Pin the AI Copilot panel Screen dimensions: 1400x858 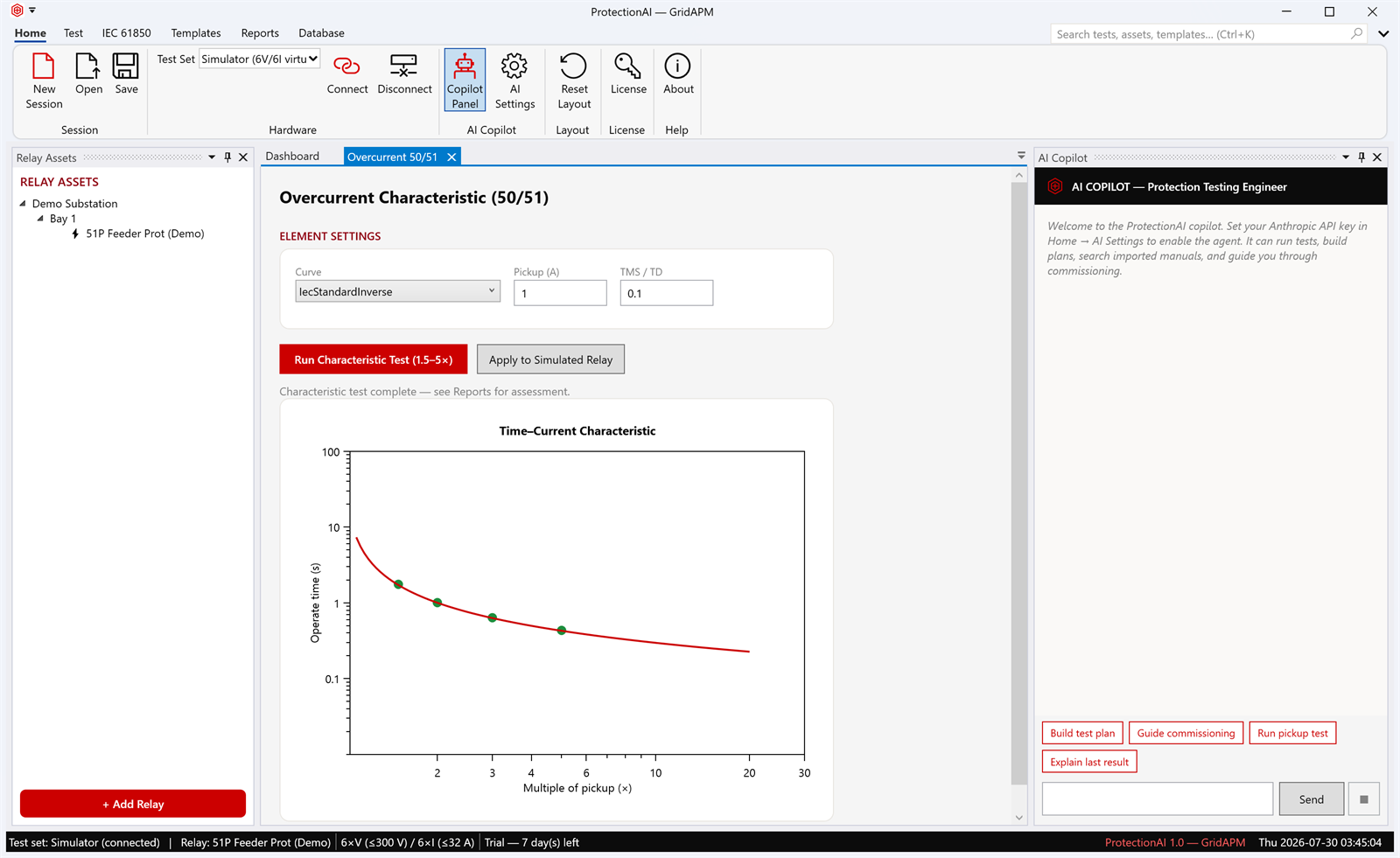tap(1361, 157)
